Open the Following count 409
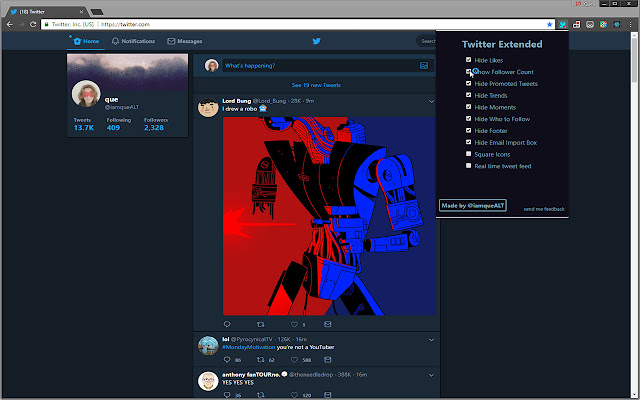The height and width of the screenshot is (400, 640). coord(118,124)
